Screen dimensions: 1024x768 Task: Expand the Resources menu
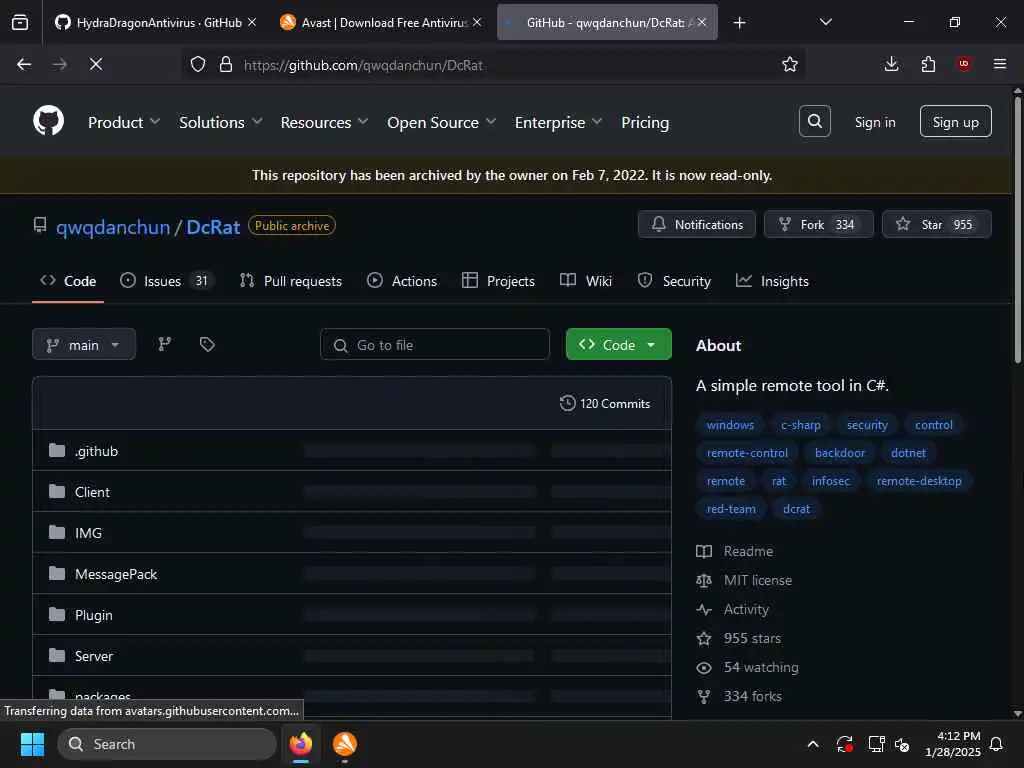coord(325,122)
